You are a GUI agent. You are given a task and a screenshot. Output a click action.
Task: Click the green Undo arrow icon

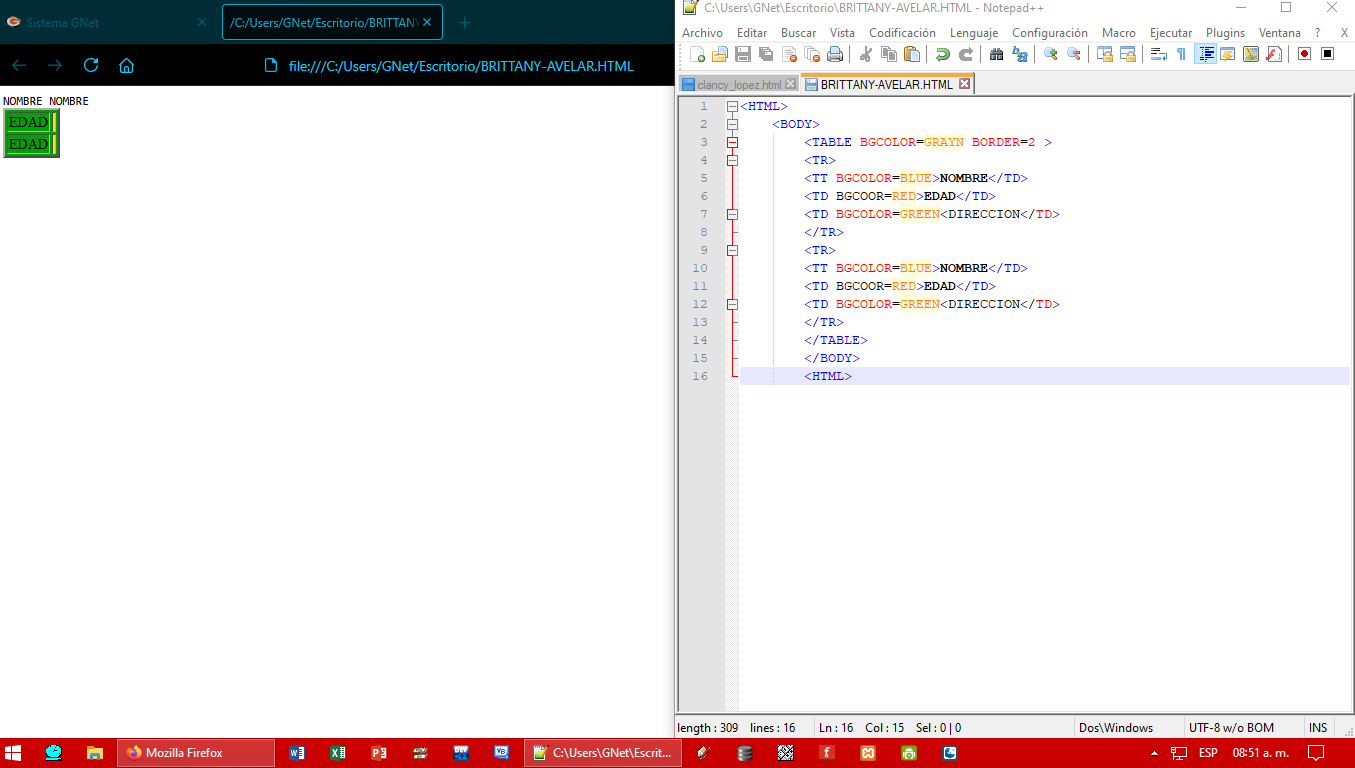(942, 54)
